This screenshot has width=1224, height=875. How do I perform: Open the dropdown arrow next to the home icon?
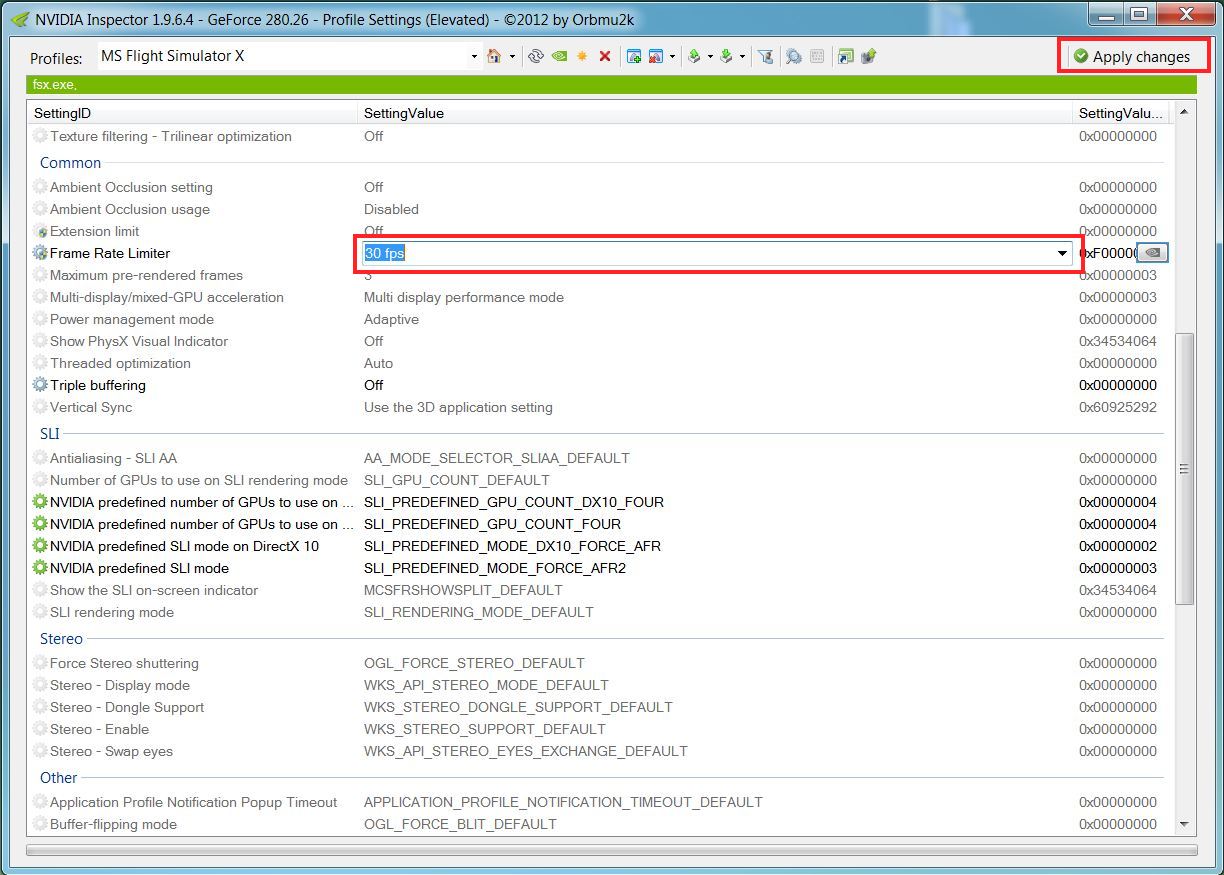point(512,57)
